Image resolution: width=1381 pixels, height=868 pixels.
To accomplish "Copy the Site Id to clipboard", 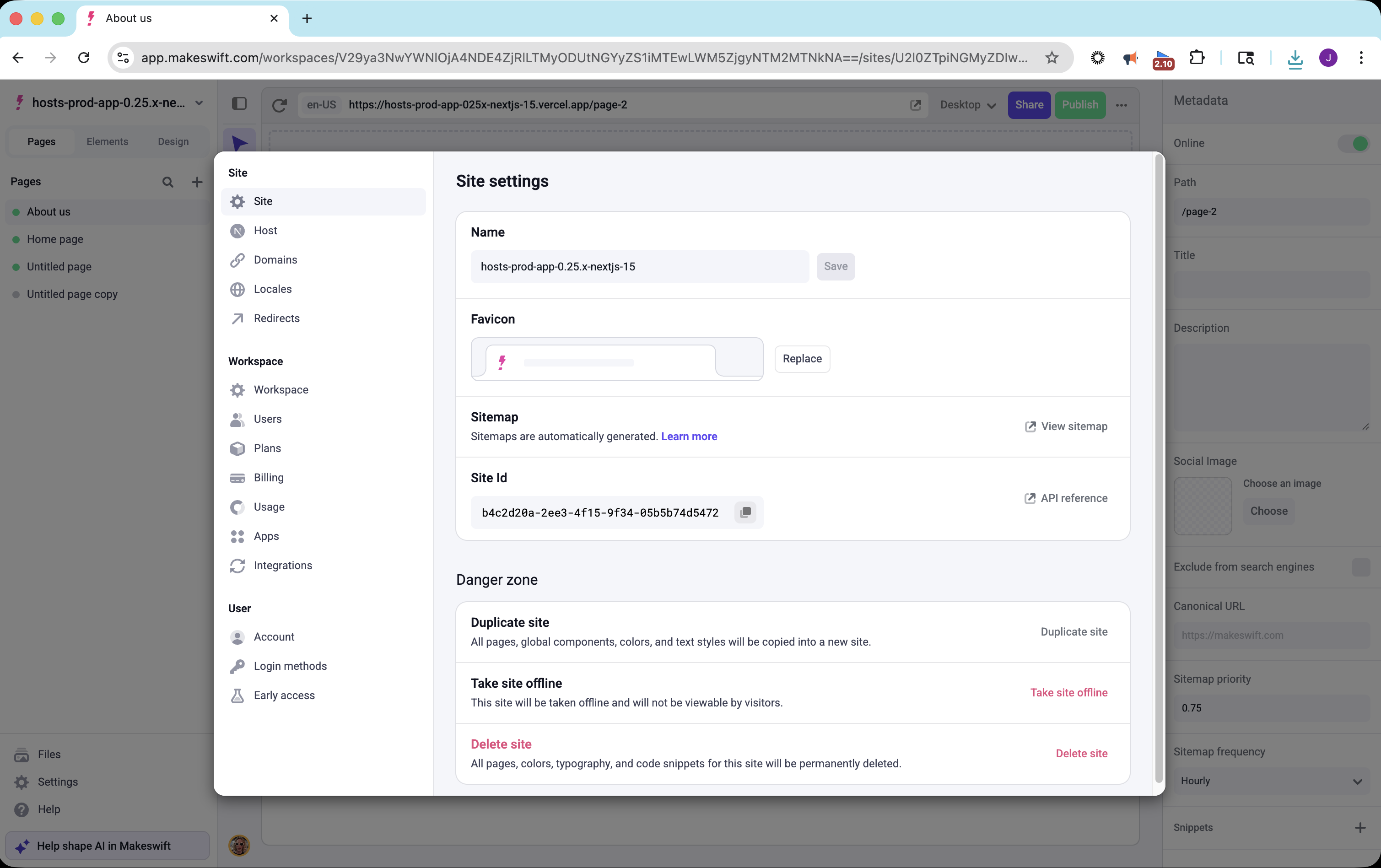I will pyautogui.click(x=745, y=512).
